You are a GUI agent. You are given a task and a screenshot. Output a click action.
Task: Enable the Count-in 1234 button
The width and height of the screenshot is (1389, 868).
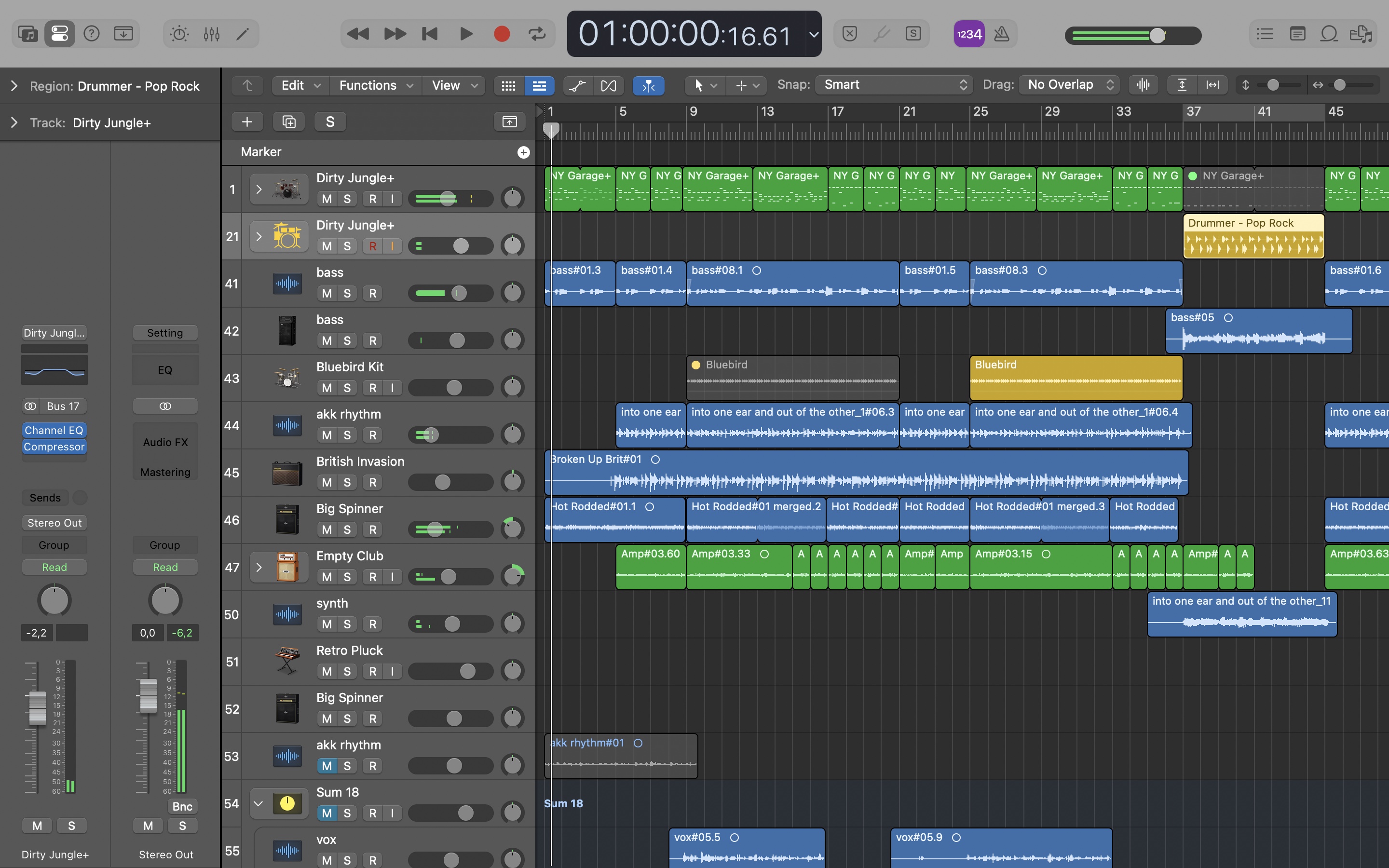[969, 34]
